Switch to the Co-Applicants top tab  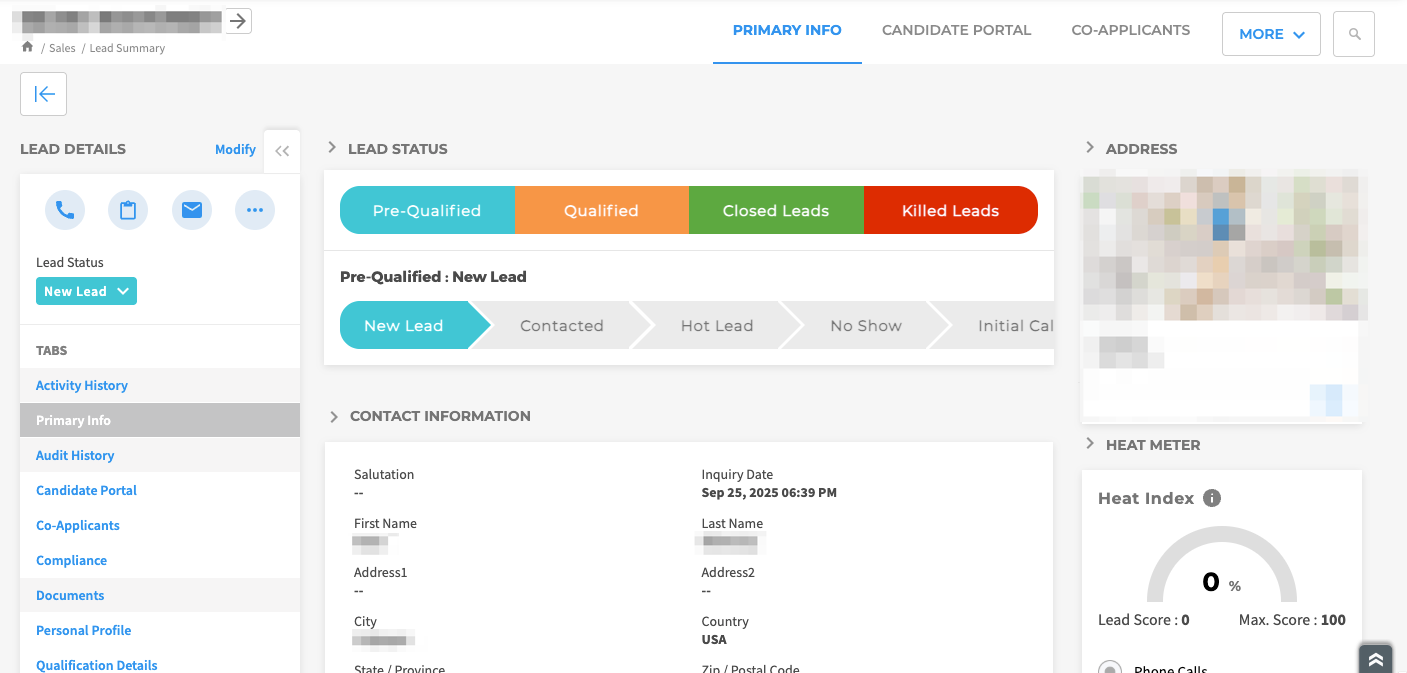1131,31
